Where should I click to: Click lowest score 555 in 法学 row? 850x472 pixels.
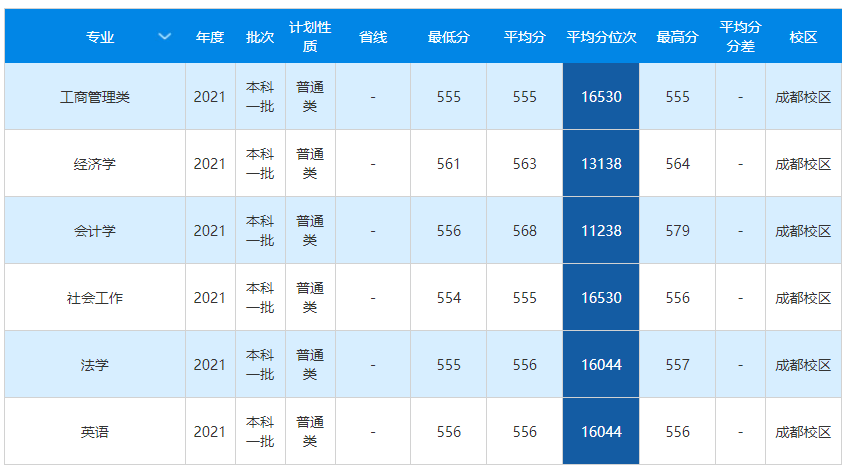tap(448, 365)
